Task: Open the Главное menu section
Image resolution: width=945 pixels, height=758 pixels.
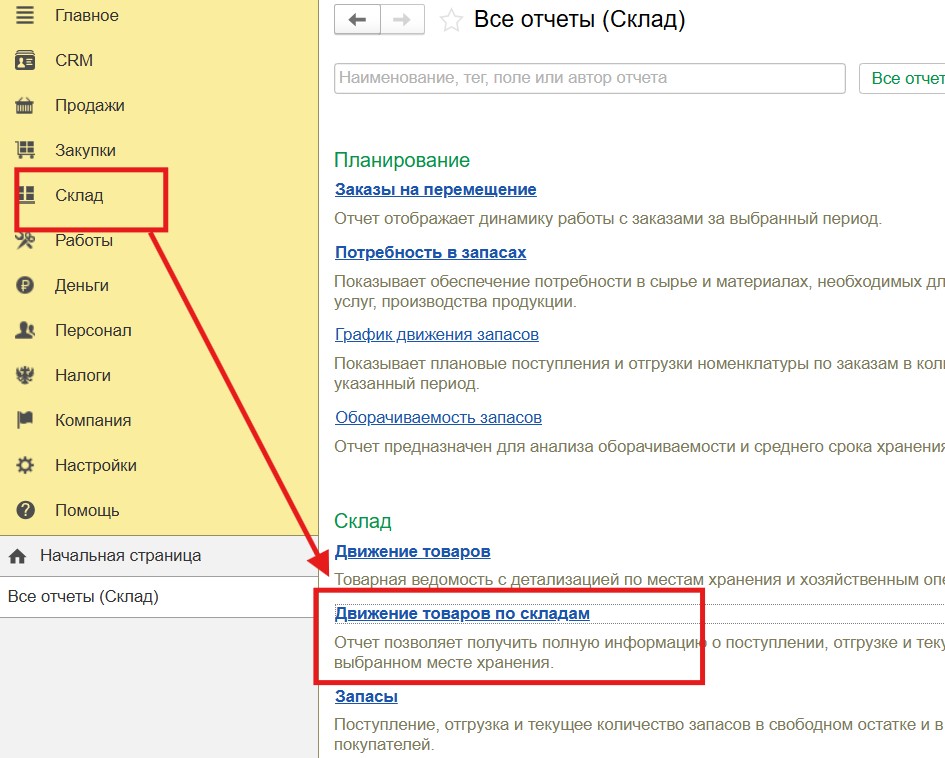Action: 86,16
